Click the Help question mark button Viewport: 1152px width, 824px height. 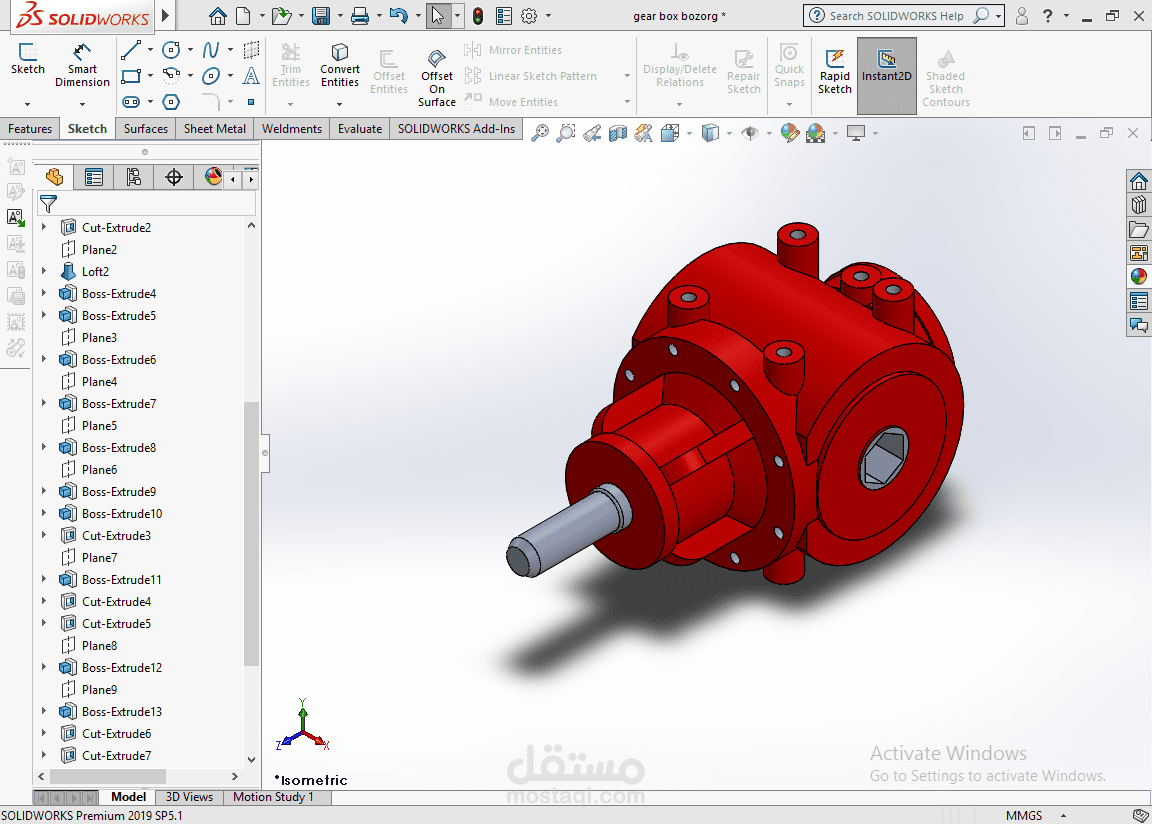tap(1047, 15)
